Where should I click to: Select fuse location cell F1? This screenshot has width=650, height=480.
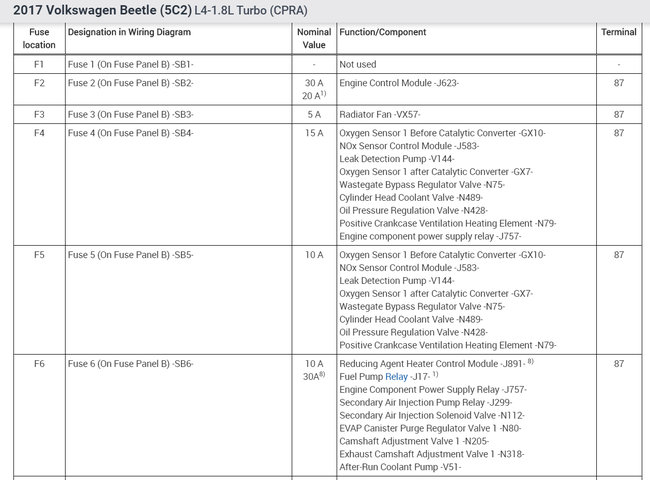39,64
